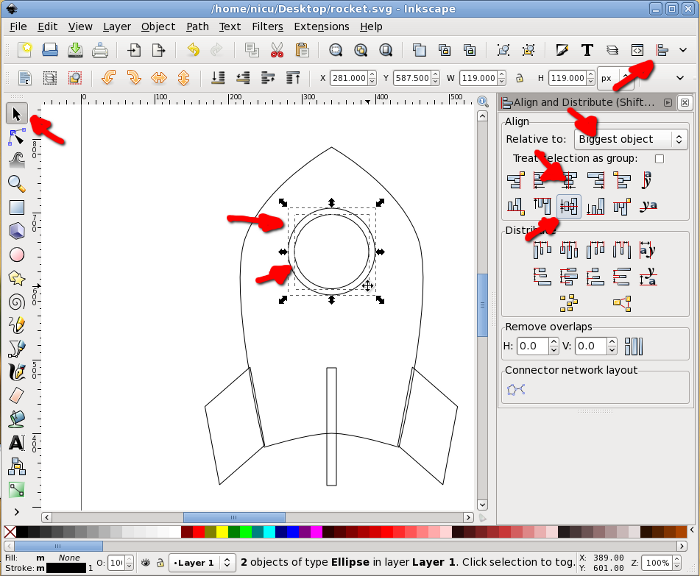
Task: Select the Gradient tool
Action: [17, 490]
